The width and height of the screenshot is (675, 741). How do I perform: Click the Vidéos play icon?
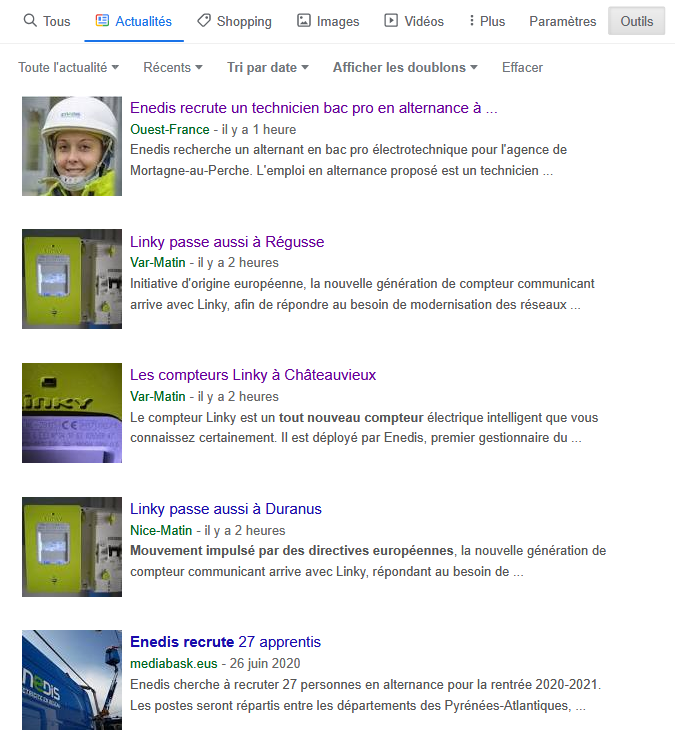tap(391, 21)
